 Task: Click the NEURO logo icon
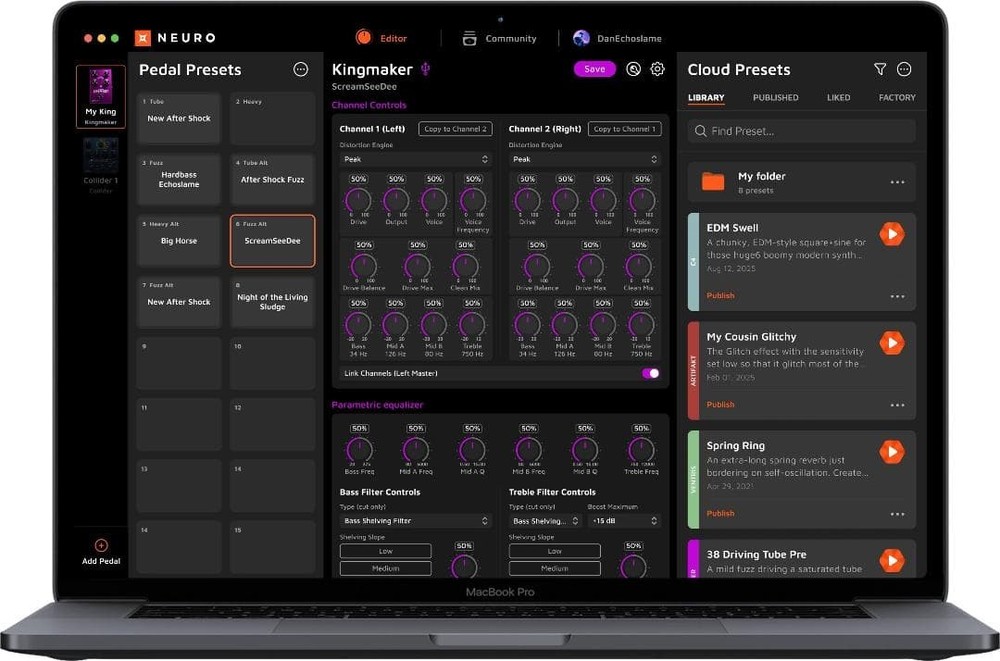pyautogui.click(x=143, y=38)
